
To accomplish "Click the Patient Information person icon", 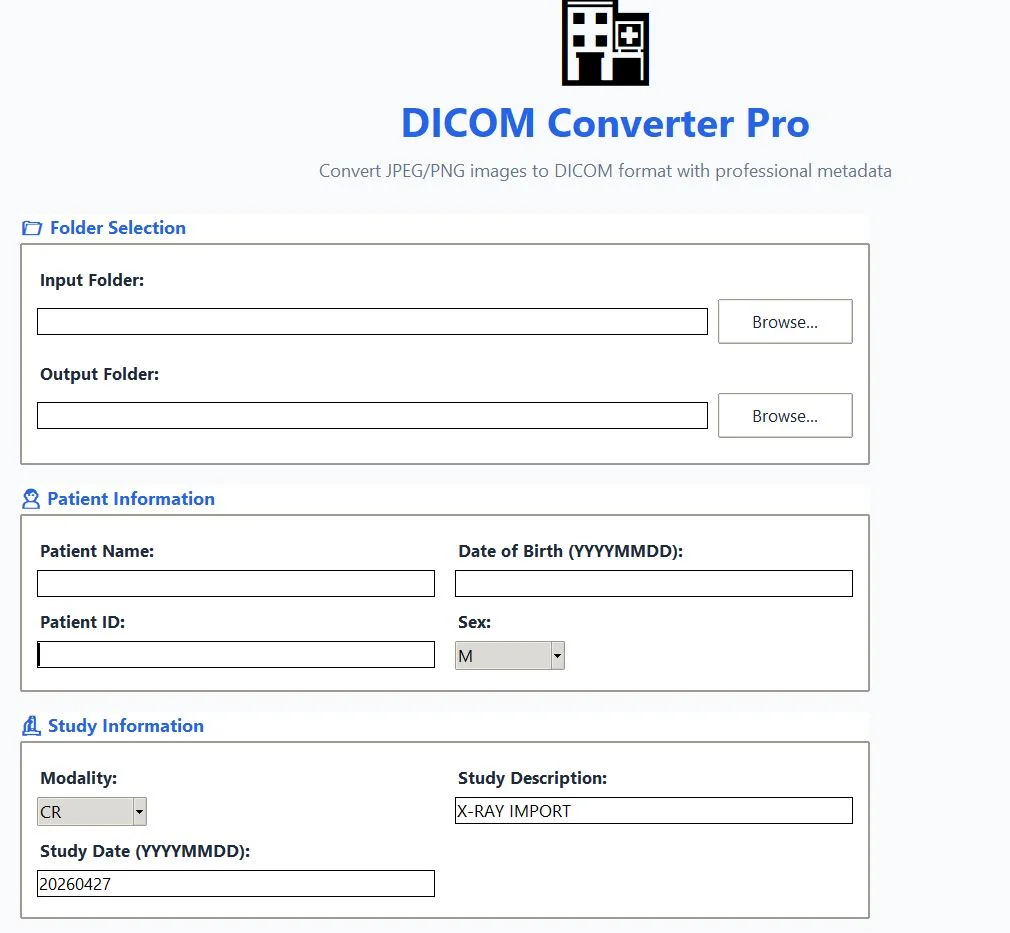I will coord(31,499).
